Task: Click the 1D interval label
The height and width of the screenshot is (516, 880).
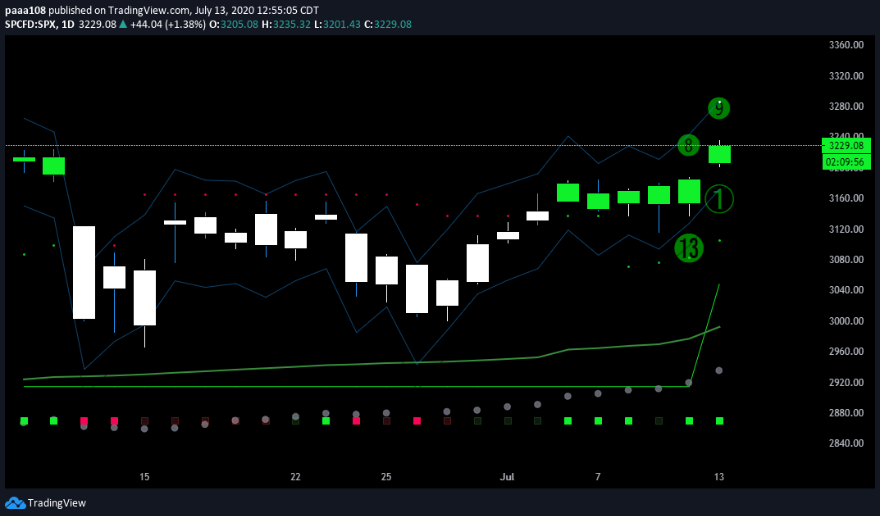Action: 68,24
